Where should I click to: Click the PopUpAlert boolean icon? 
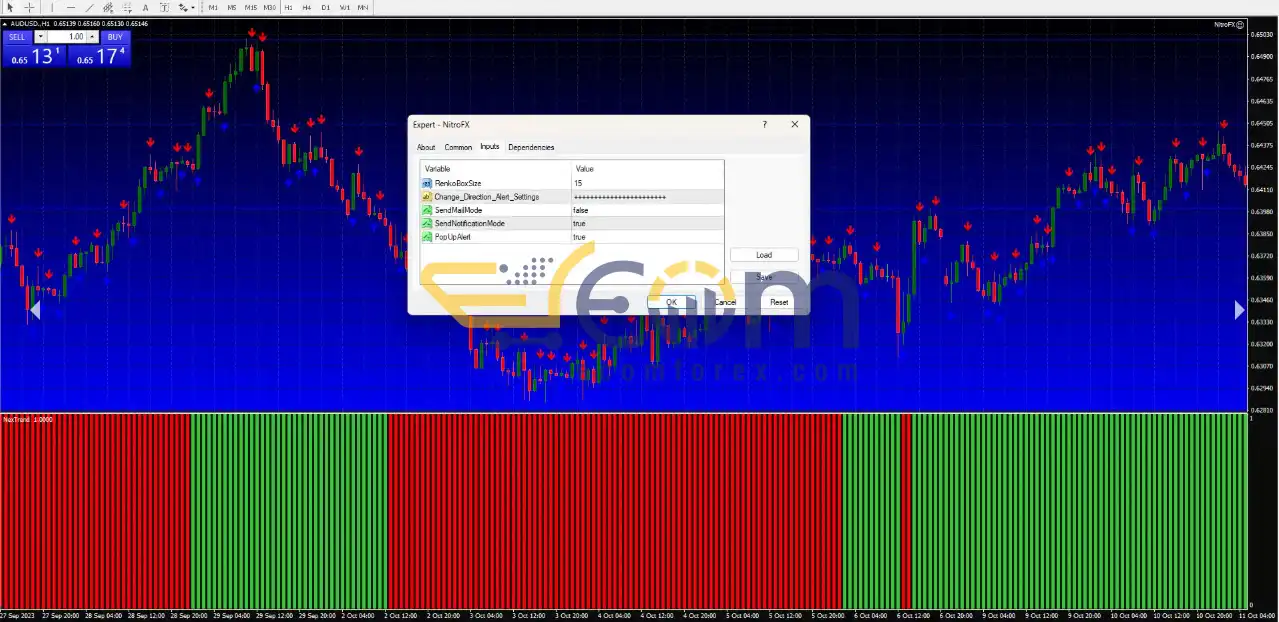[427, 237]
